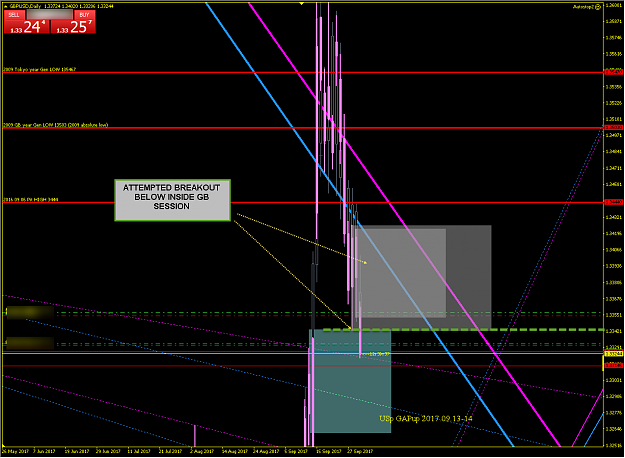Click the SELL one-click trading button

pyautogui.click(x=14, y=15)
